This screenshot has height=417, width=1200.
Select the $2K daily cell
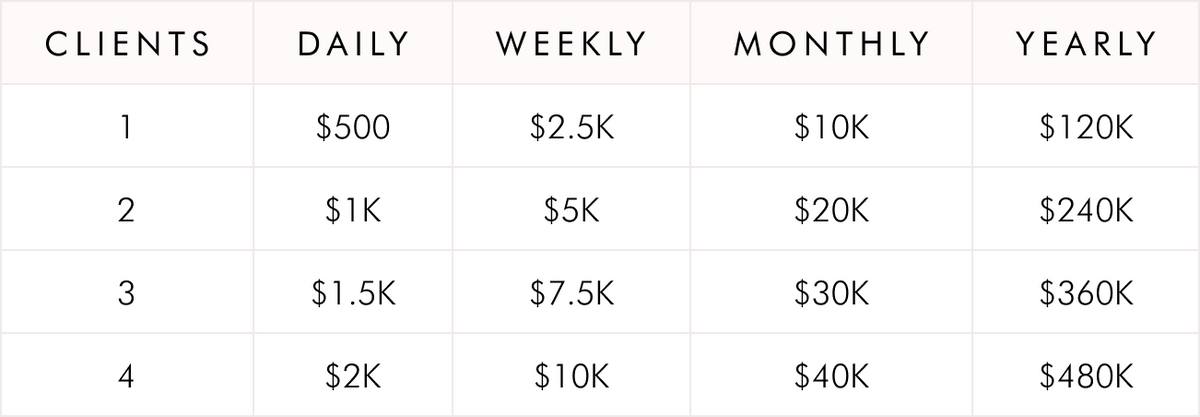pyautogui.click(x=353, y=377)
